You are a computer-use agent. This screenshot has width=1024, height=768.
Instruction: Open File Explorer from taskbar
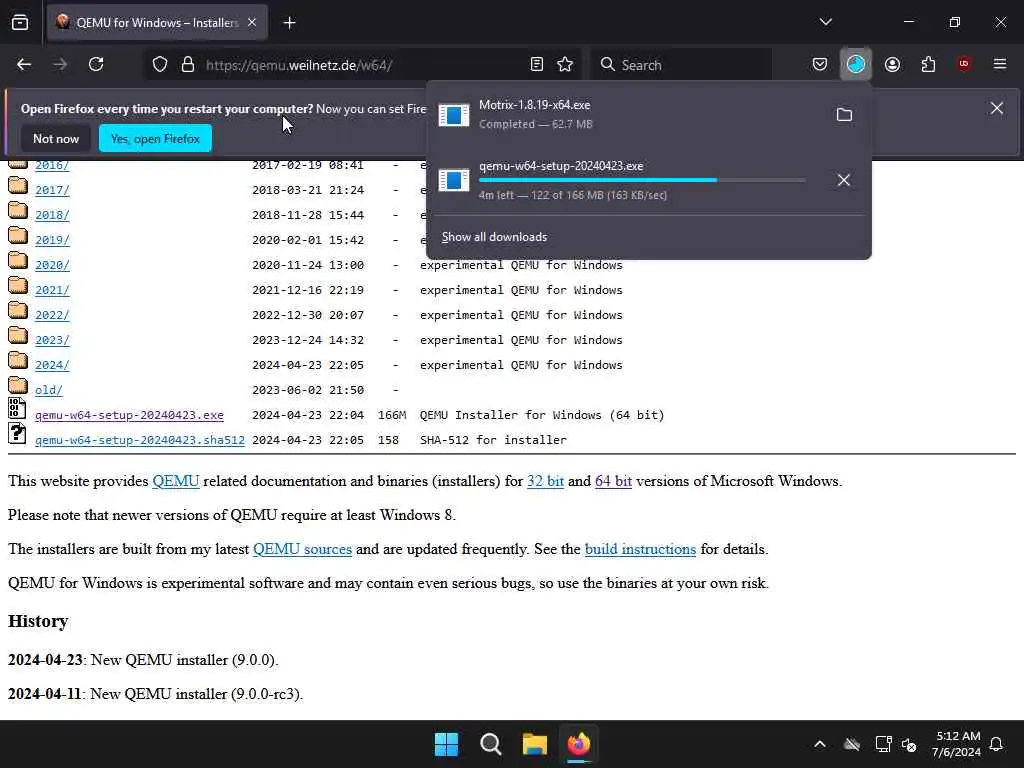tap(535, 744)
